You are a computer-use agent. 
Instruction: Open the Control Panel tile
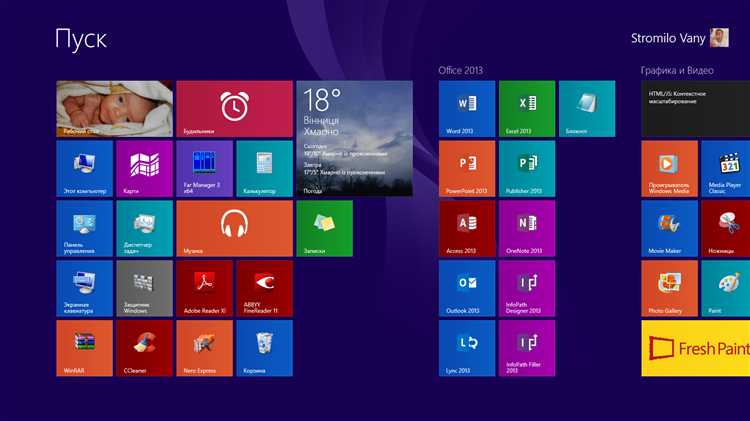[x=85, y=229]
